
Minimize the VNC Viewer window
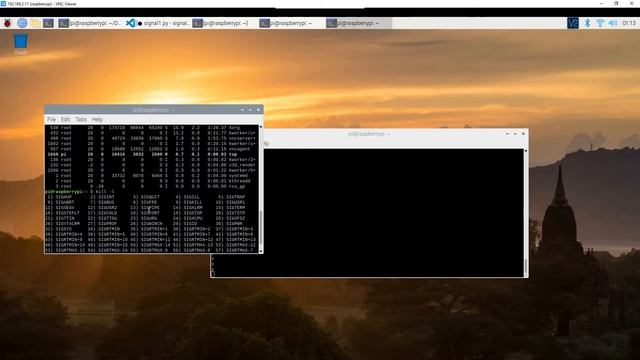601,3
